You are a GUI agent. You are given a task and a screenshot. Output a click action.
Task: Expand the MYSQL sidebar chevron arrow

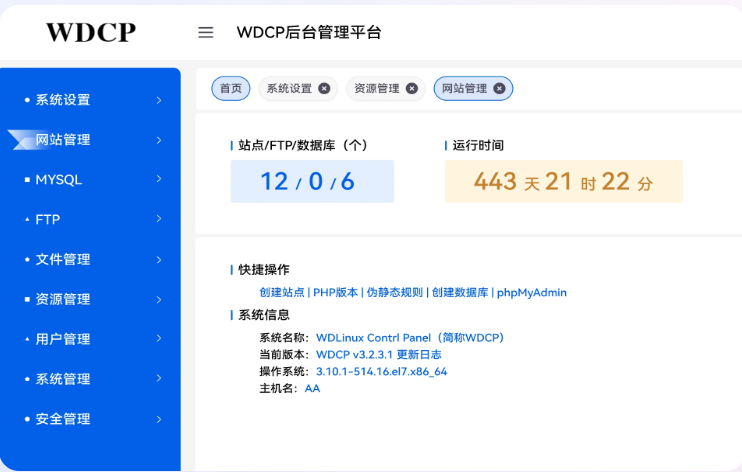[x=159, y=180]
